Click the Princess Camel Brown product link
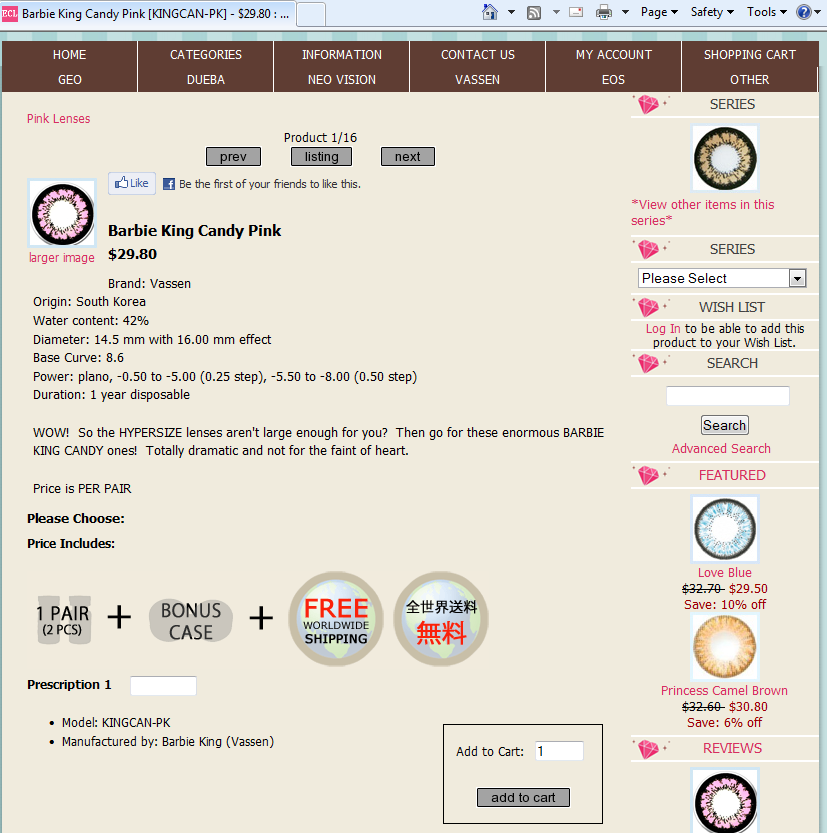Image resolution: width=827 pixels, height=833 pixels. (724, 691)
